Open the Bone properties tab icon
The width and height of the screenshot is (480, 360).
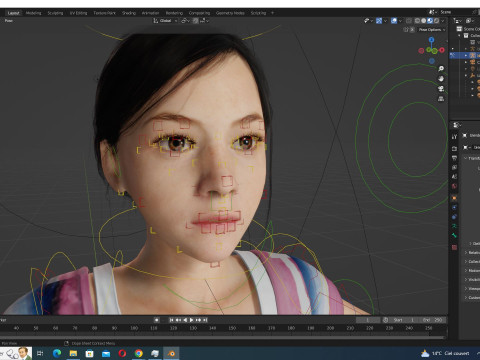pos(454,235)
